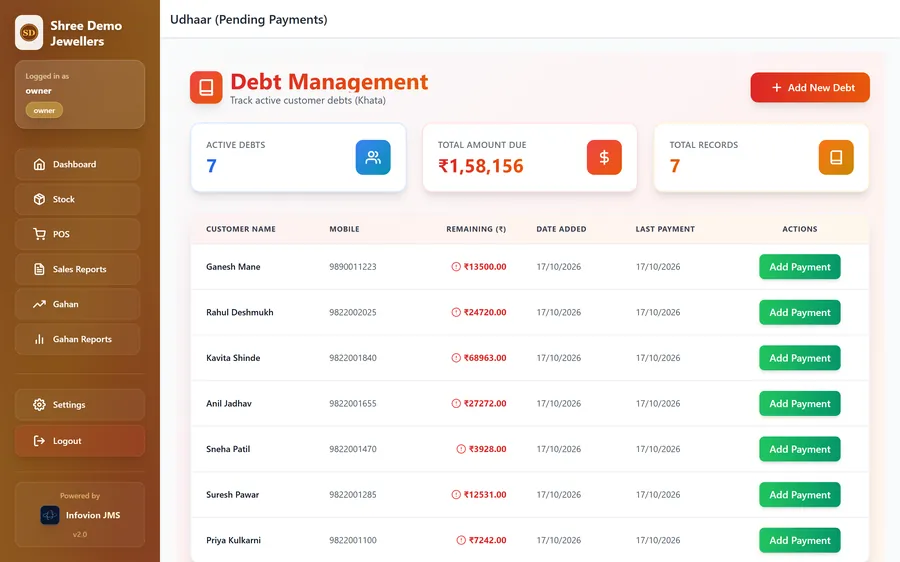The image size is (900, 562).
Task: Click mobile number 9822001285
Action: point(353,494)
